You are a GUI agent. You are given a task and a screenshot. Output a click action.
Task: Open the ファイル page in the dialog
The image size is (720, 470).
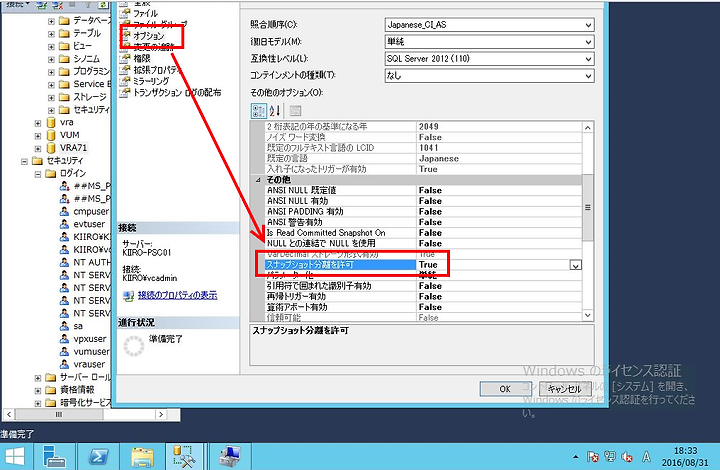(x=145, y=13)
